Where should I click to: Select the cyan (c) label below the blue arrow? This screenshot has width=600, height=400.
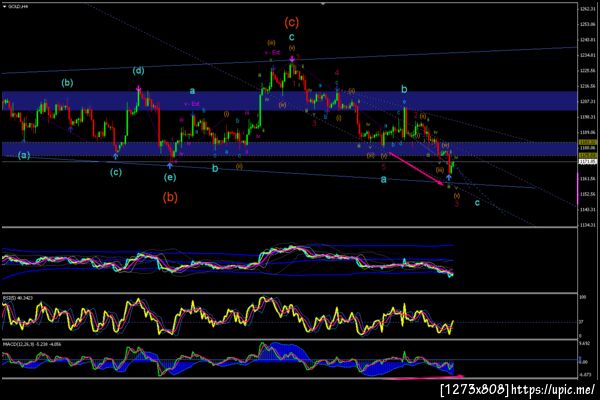coord(116,172)
